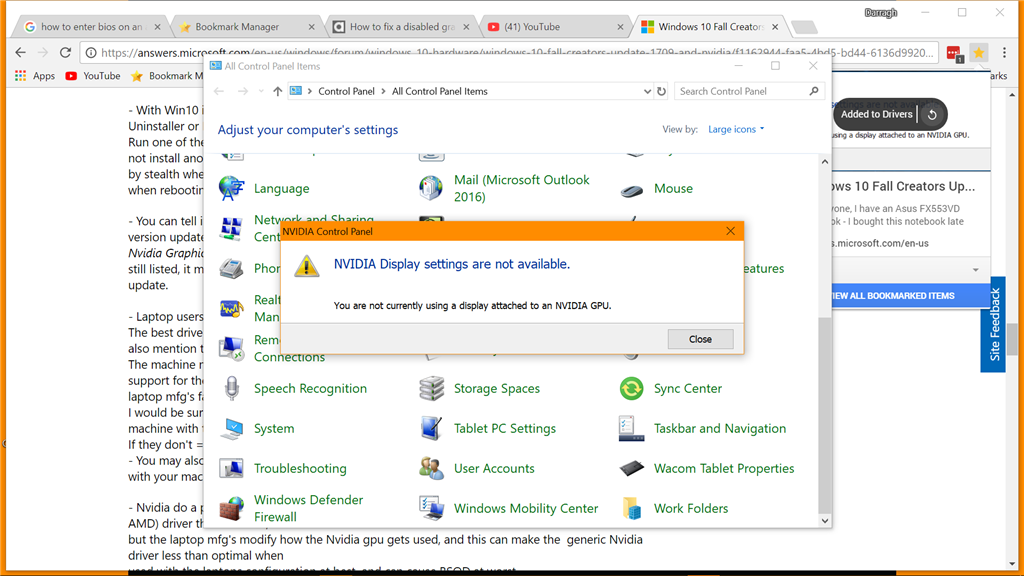Viewport: 1024px width, 576px height.
Task: Click the undo icon on Added to Drivers
Action: [932, 114]
